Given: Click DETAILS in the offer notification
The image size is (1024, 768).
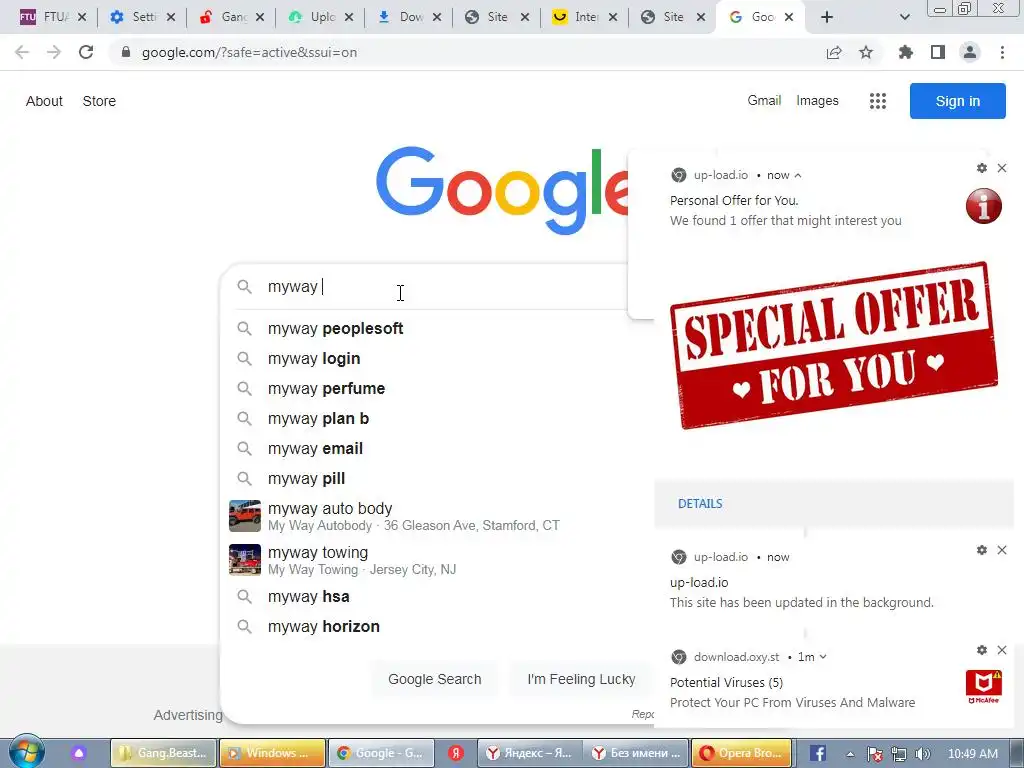Looking at the screenshot, I should pos(700,504).
